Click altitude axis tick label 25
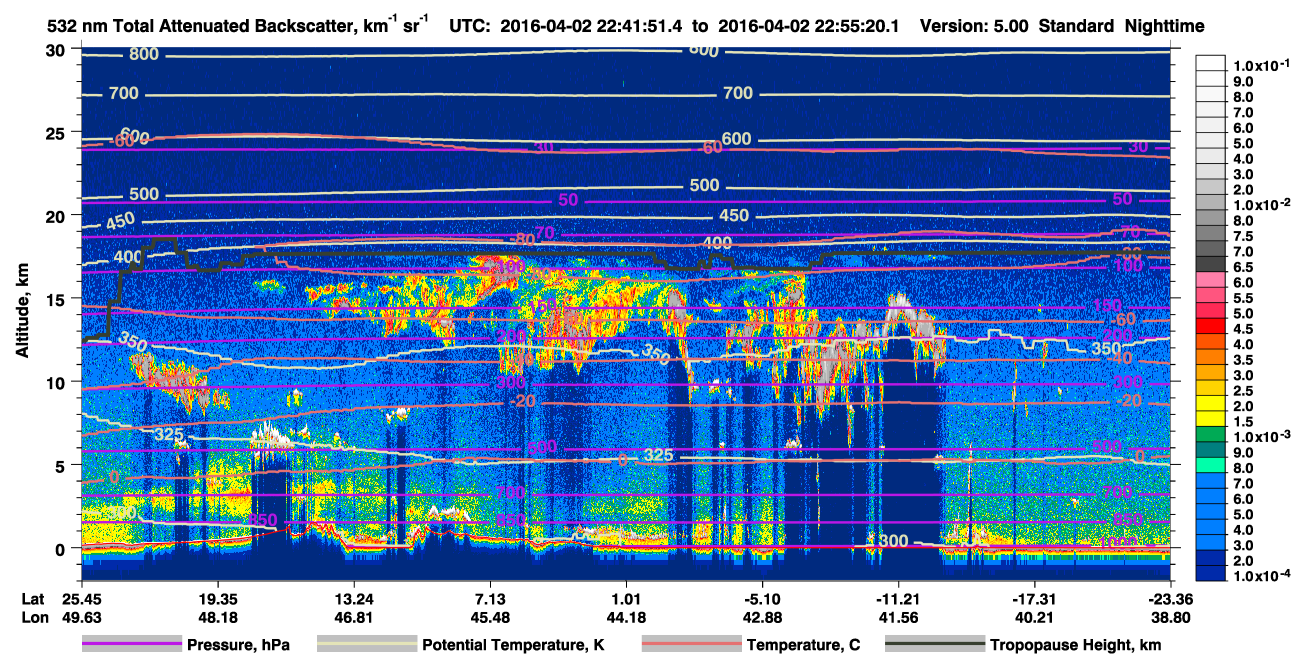The height and width of the screenshot is (667, 1300). coord(57,133)
